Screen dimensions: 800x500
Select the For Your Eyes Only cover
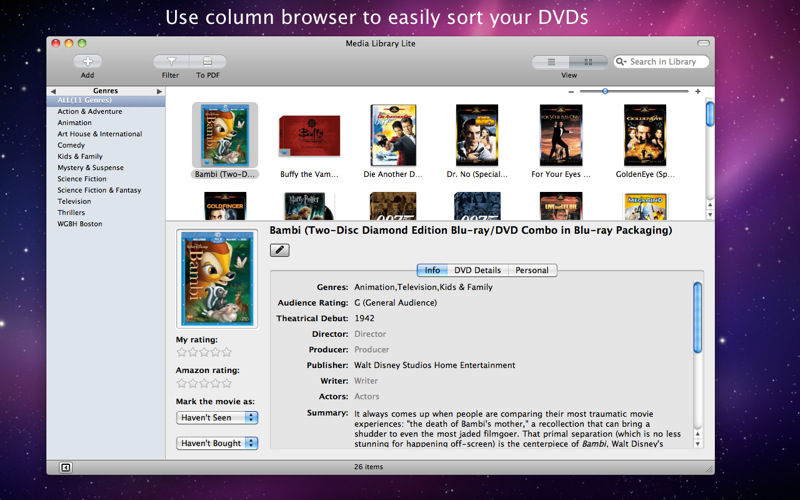coord(561,135)
